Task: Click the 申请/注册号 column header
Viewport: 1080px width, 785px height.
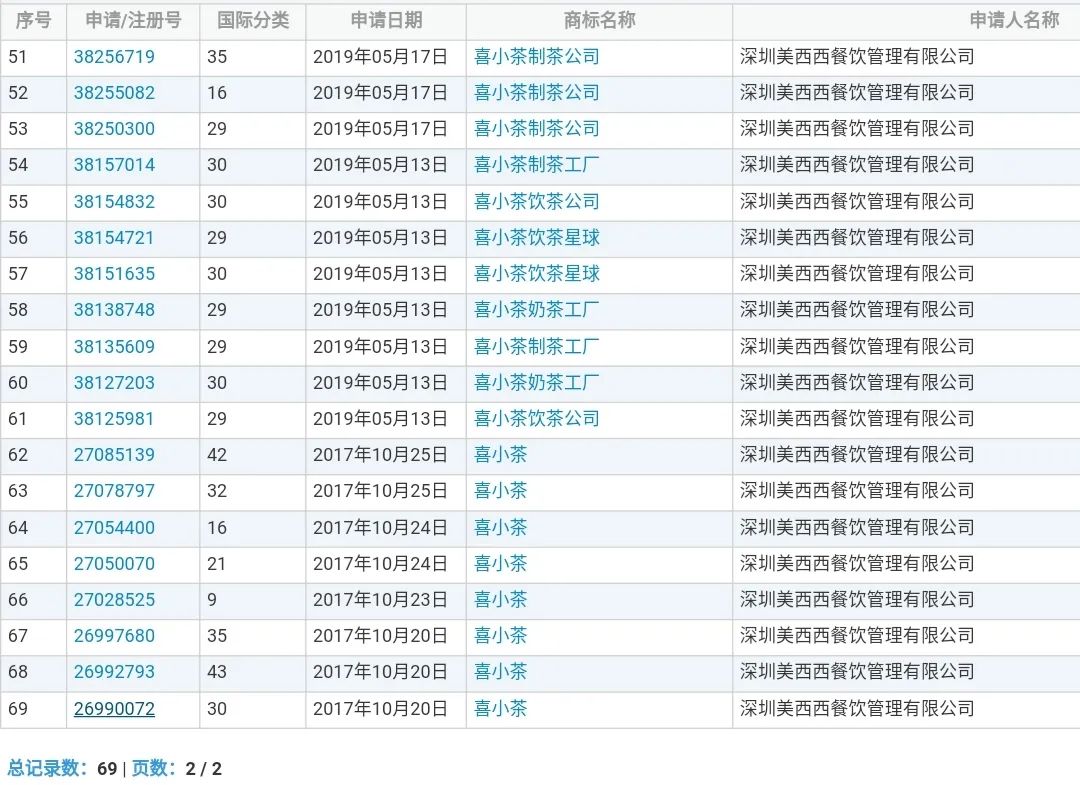Action: tap(133, 21)
